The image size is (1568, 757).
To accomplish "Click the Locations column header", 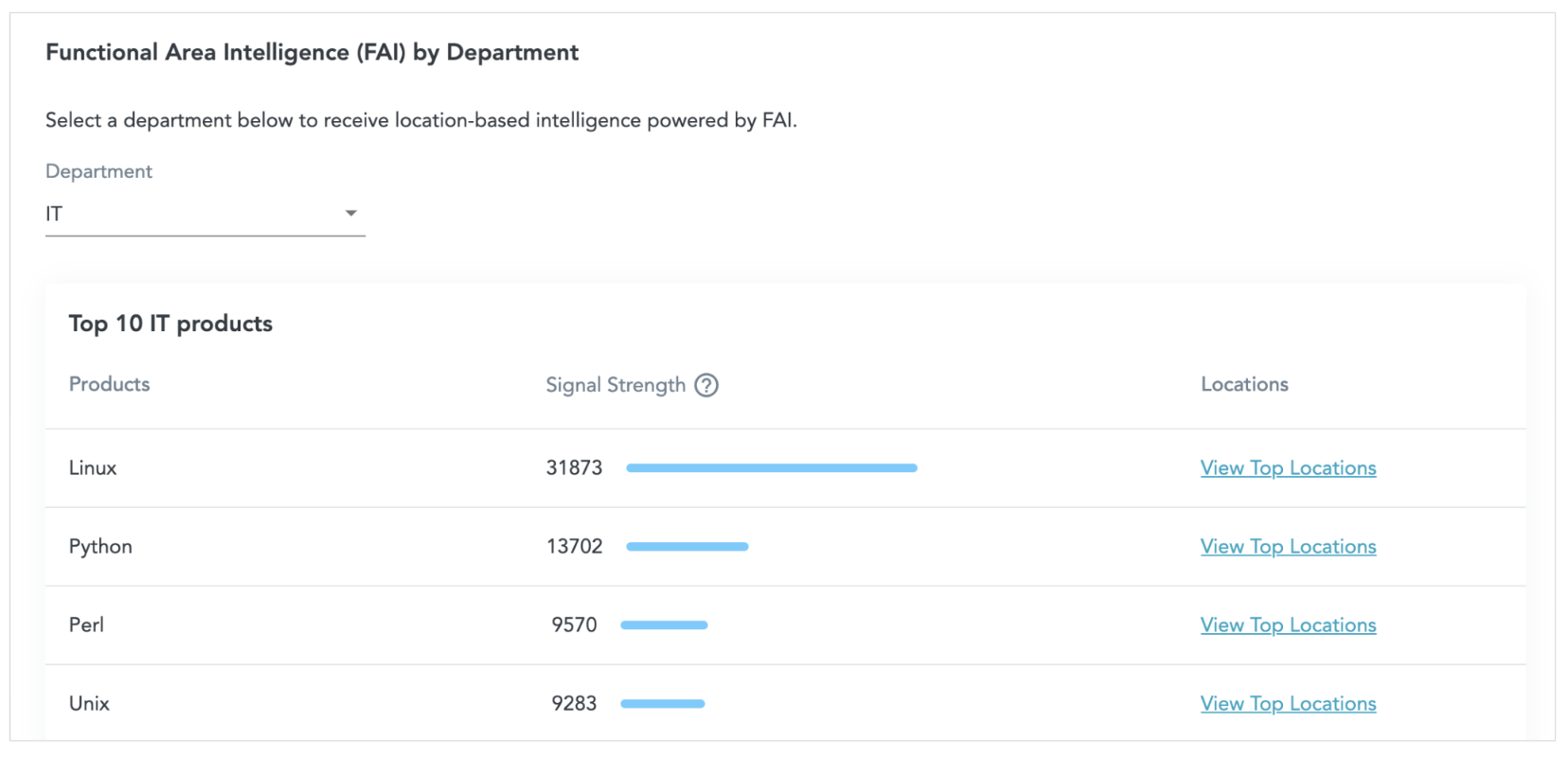I will (1243, 384).
